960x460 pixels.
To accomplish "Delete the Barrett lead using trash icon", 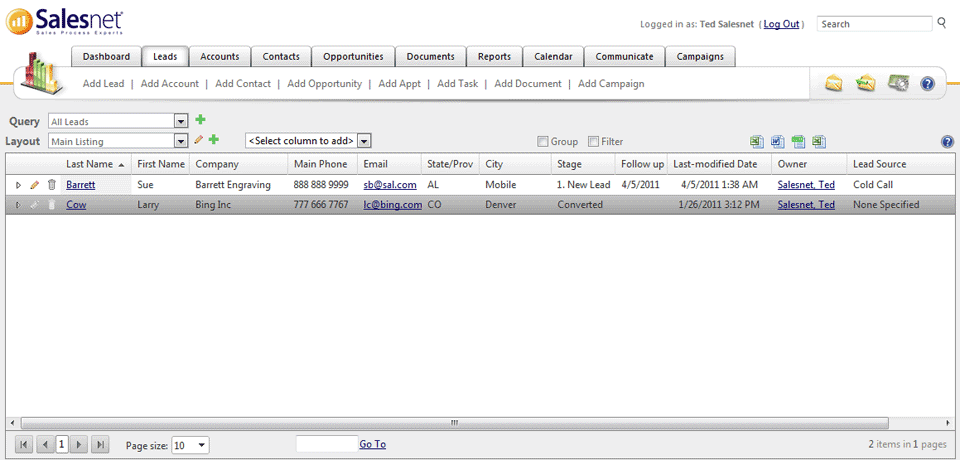I will [x=51, y=185].
